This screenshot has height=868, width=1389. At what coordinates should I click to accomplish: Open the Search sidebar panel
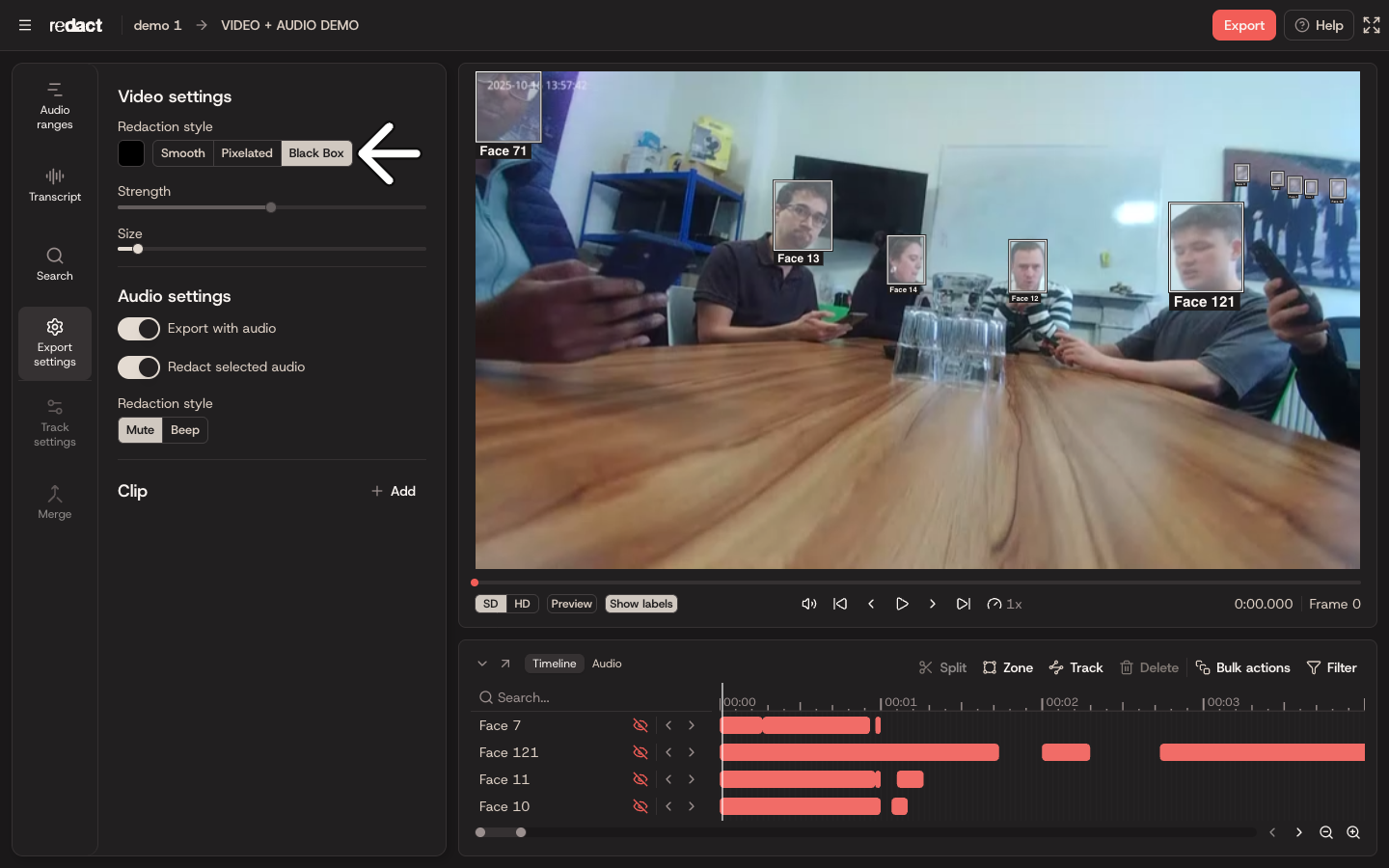(x=55, y=263)
